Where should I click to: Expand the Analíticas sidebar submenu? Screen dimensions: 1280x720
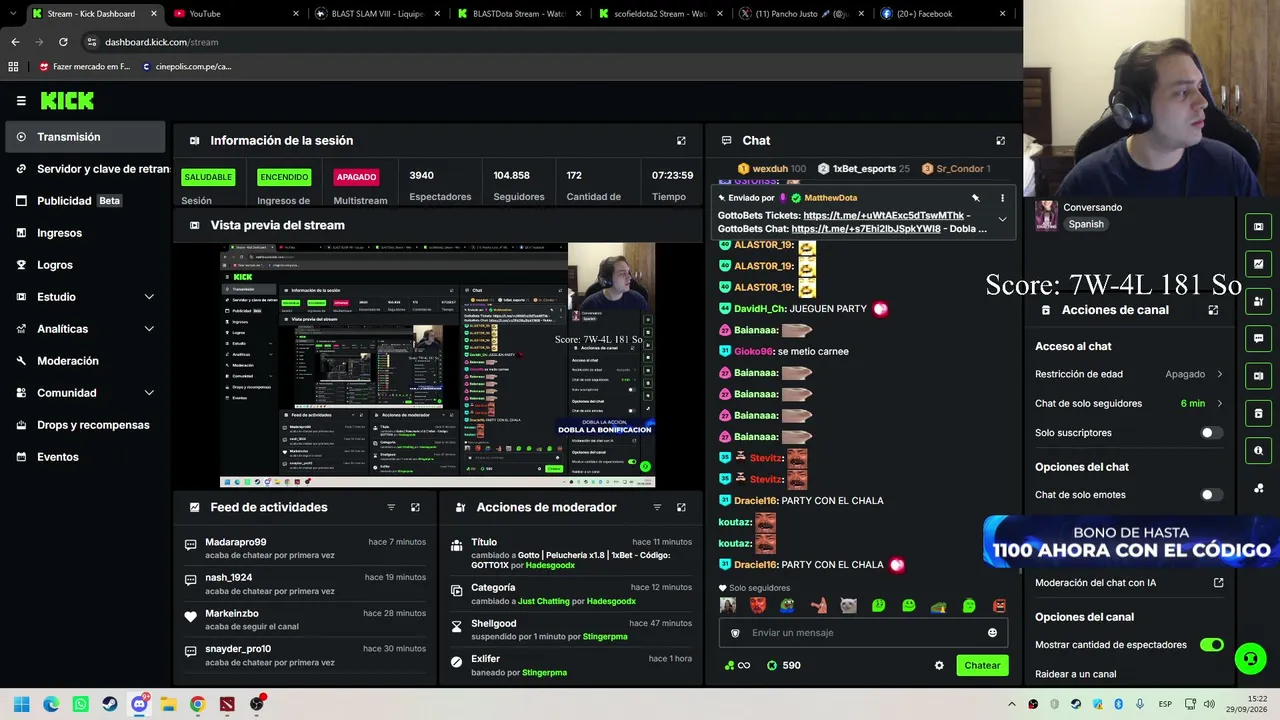[85, 329]
